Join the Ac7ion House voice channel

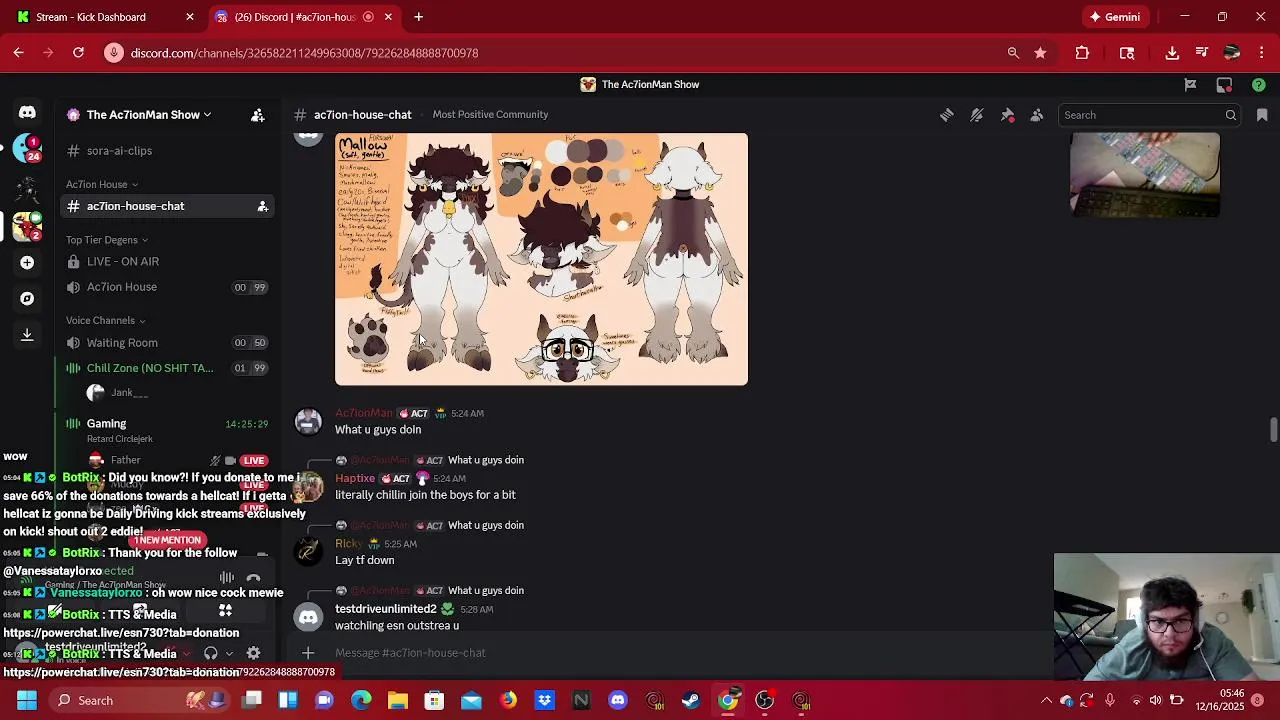(x=121, y=287)
